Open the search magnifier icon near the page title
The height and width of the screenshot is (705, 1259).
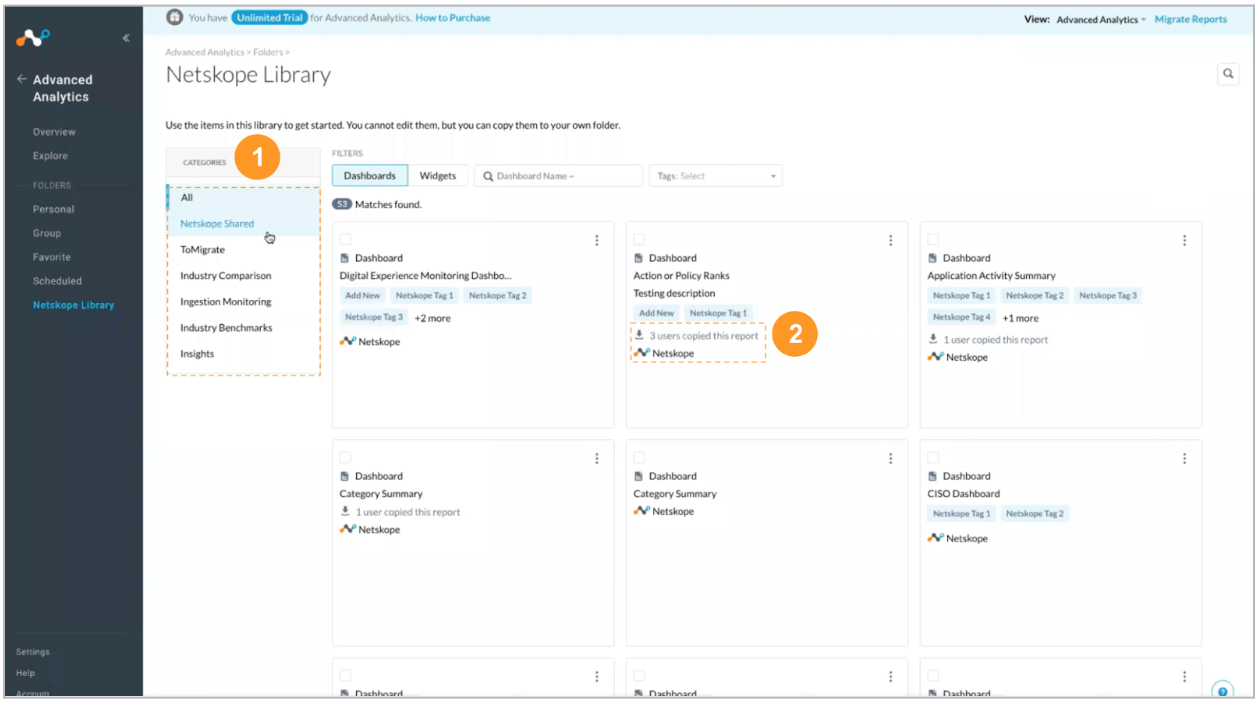pos(1228,74)
